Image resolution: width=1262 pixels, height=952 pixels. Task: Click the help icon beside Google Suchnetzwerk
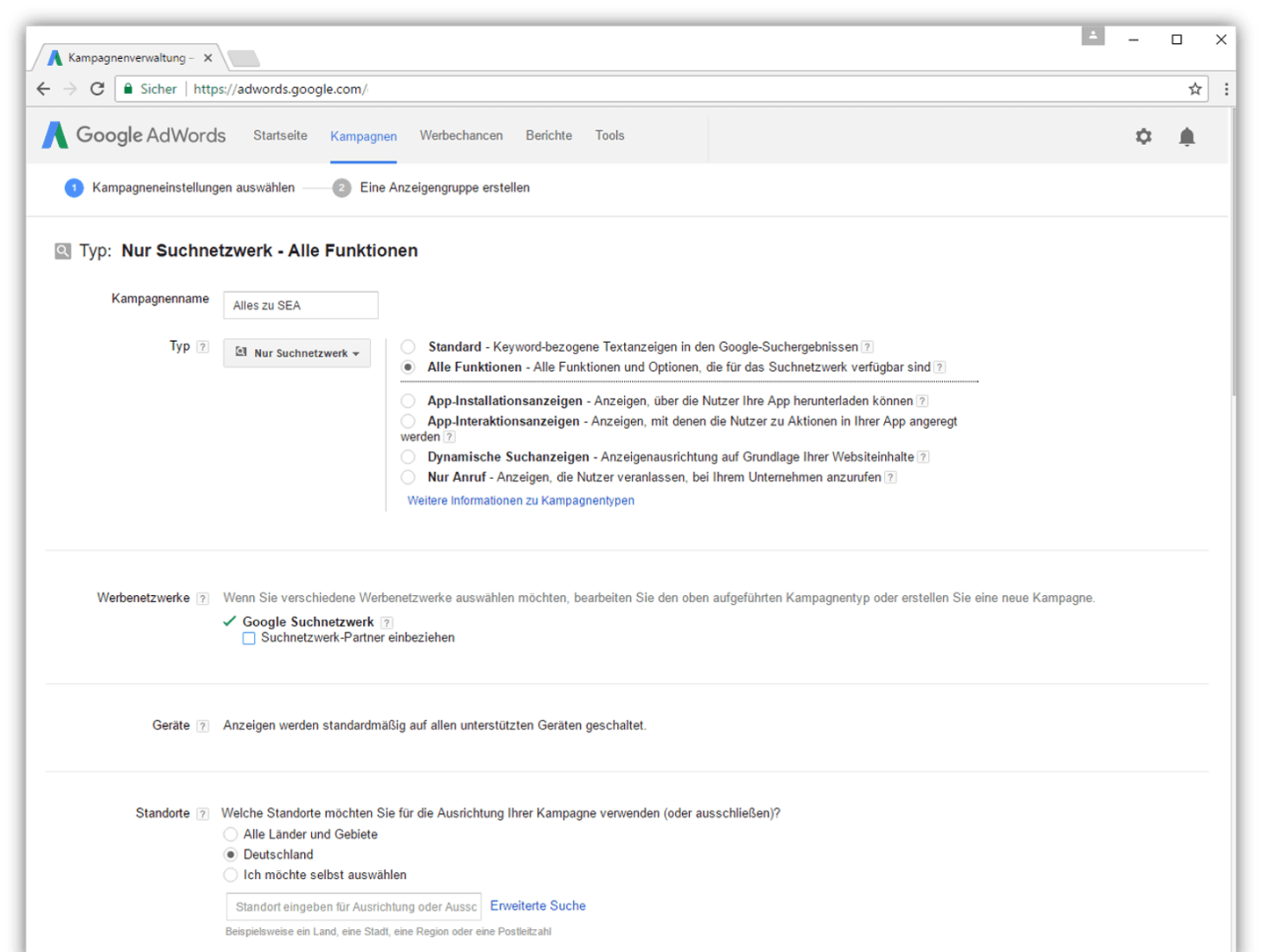[388, 621]
